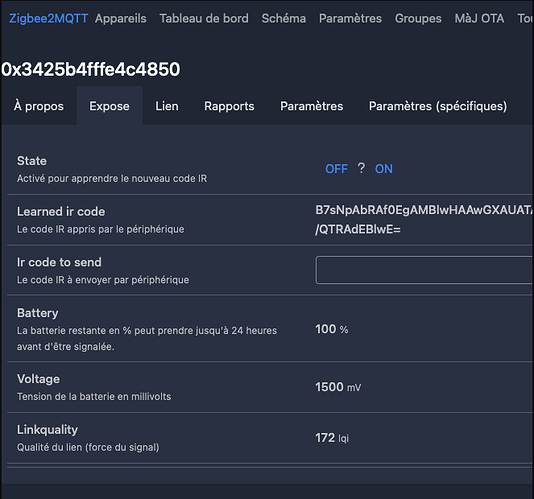Open the Rapports tab
Viewport: 534px width, 499px height.
click(x=229, y=106)
